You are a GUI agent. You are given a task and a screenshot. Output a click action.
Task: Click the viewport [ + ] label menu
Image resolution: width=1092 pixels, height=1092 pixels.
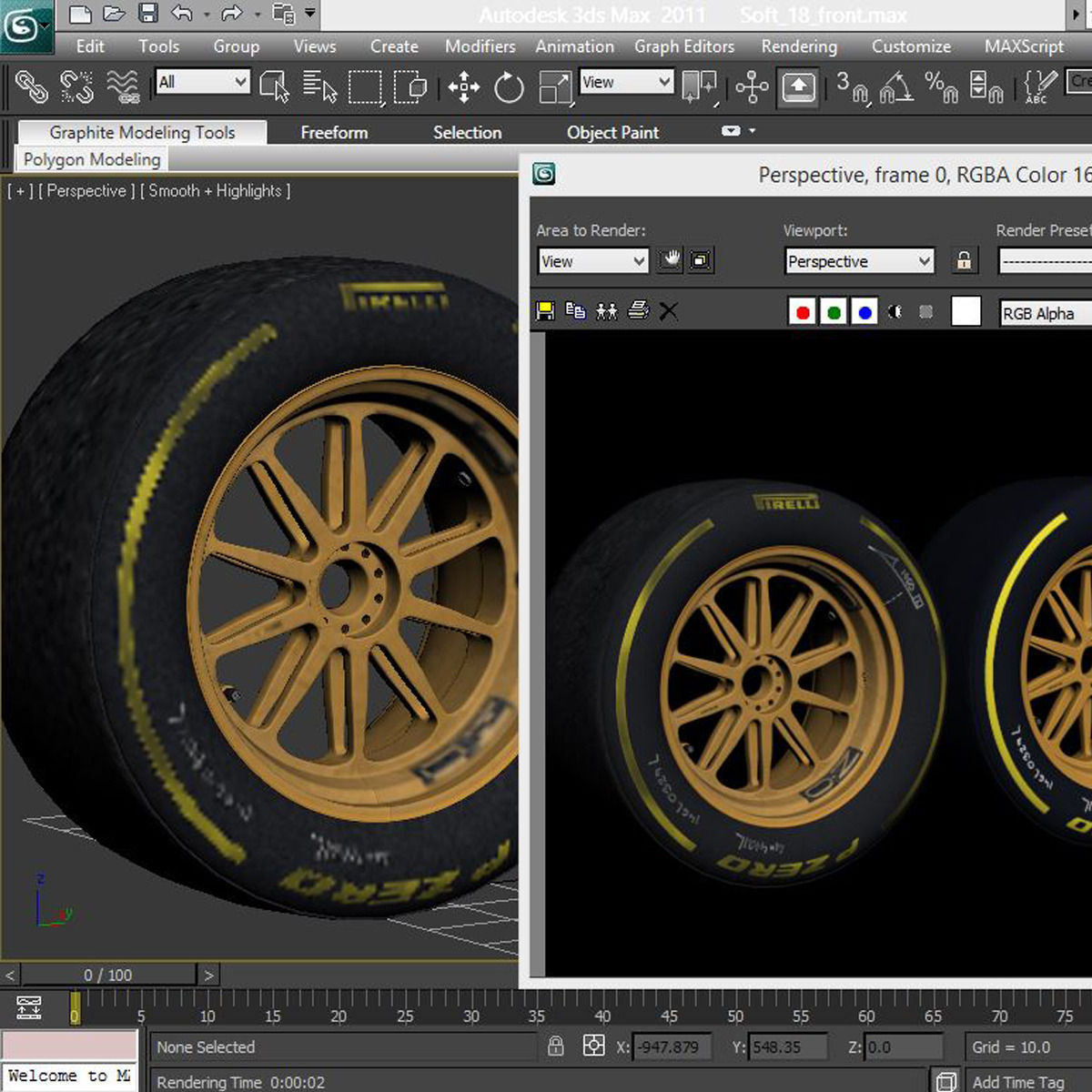coord(20,191)
